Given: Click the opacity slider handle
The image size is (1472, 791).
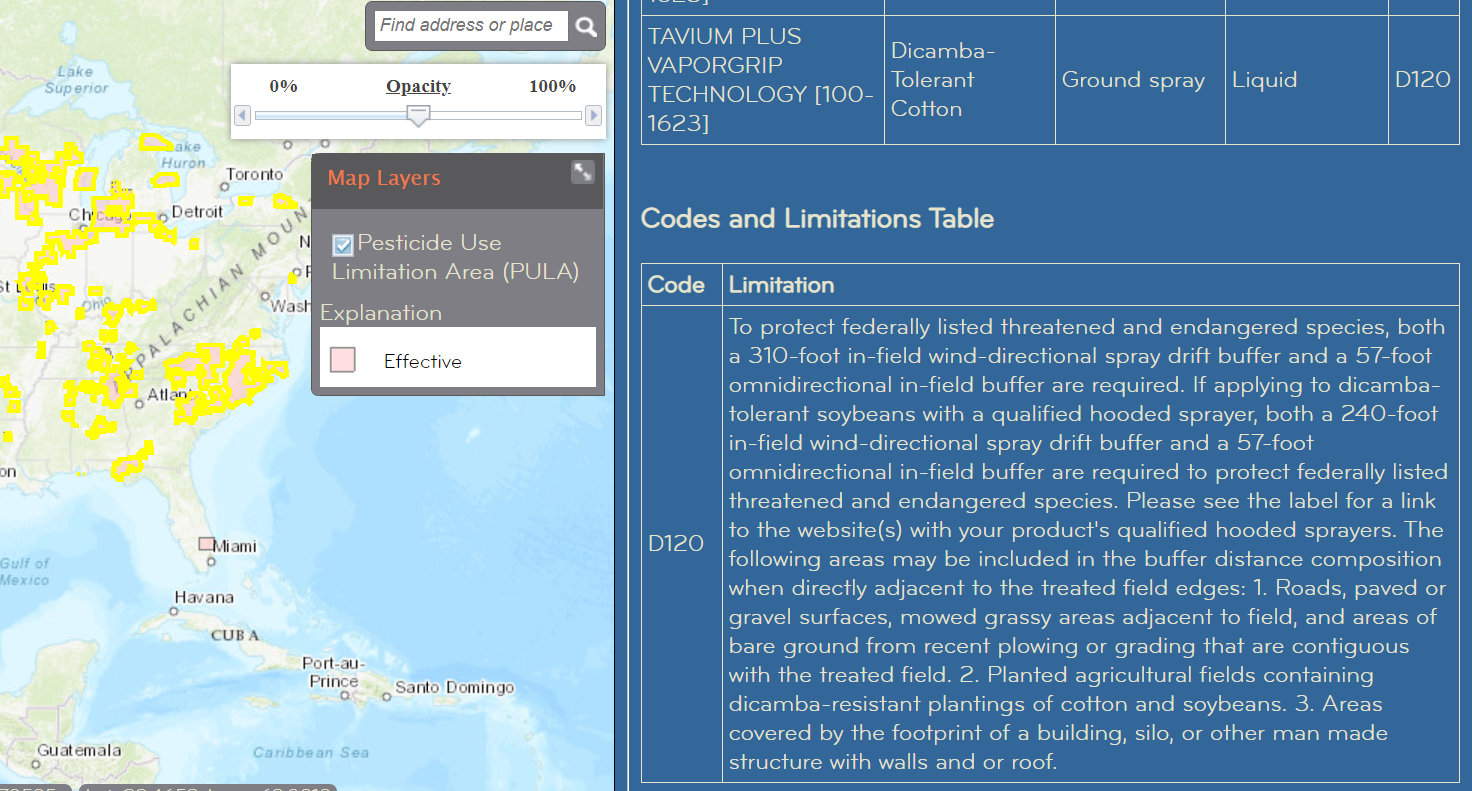Looking at the screenshot, I should click(x=419, y=116).
